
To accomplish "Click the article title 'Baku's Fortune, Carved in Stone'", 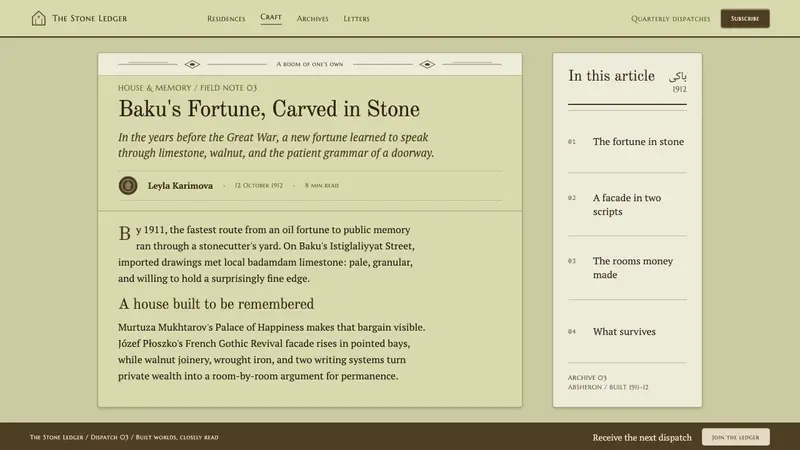I will [x=269, y=109].
